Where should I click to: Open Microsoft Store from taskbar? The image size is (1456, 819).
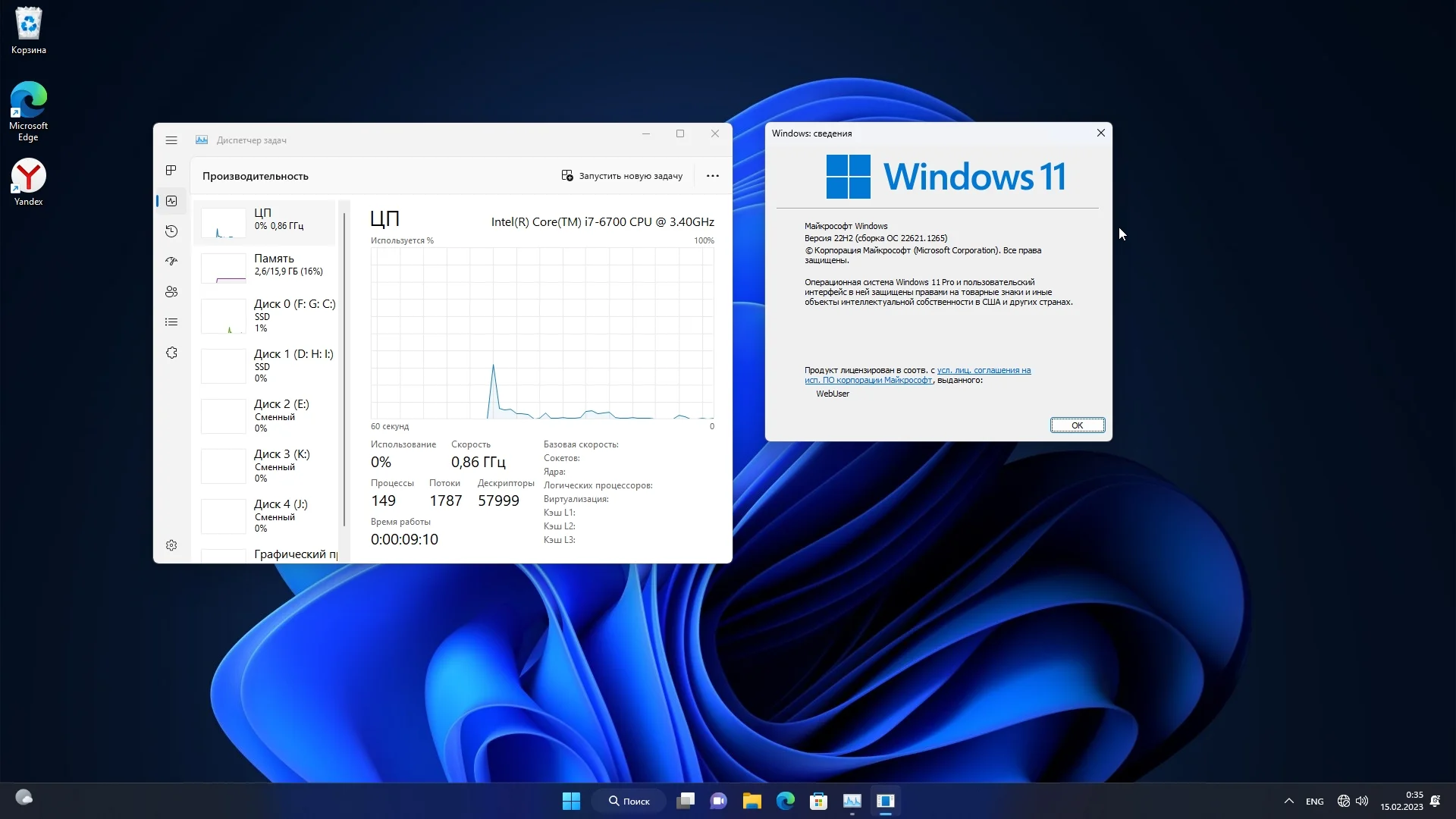[818, 801]
